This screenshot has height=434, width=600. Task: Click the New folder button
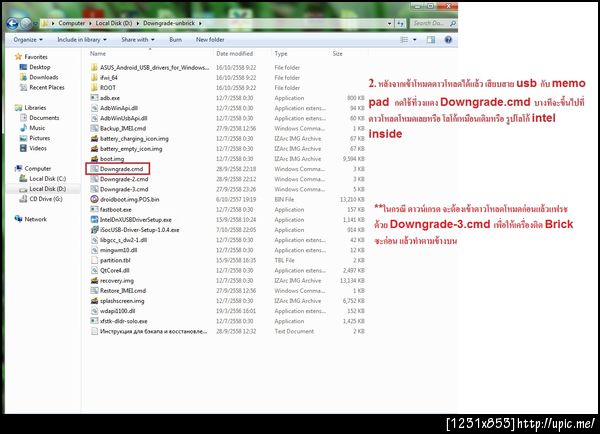click(210, 39)
